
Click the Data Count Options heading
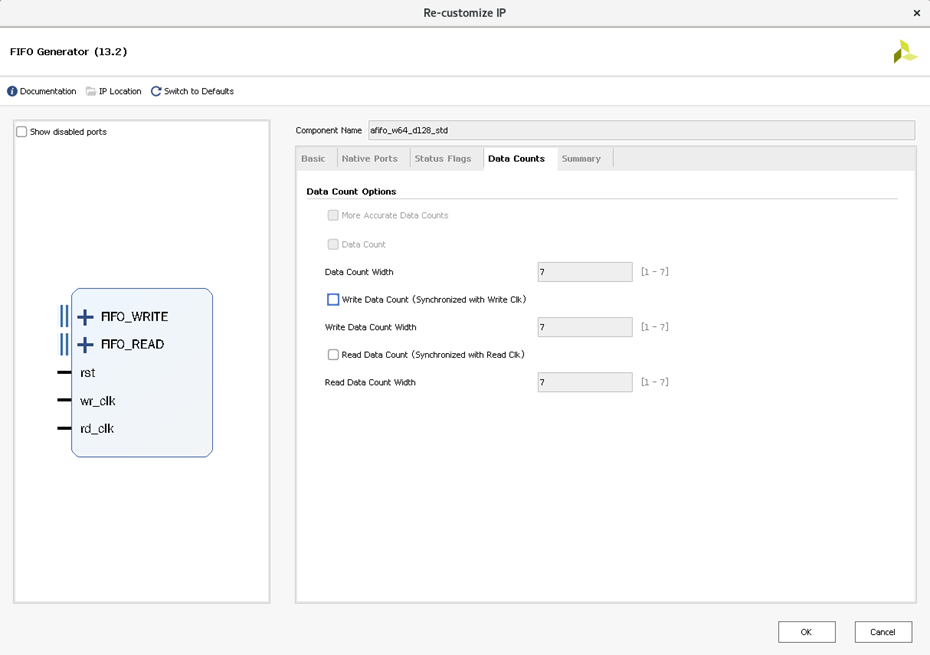point(351,192)
